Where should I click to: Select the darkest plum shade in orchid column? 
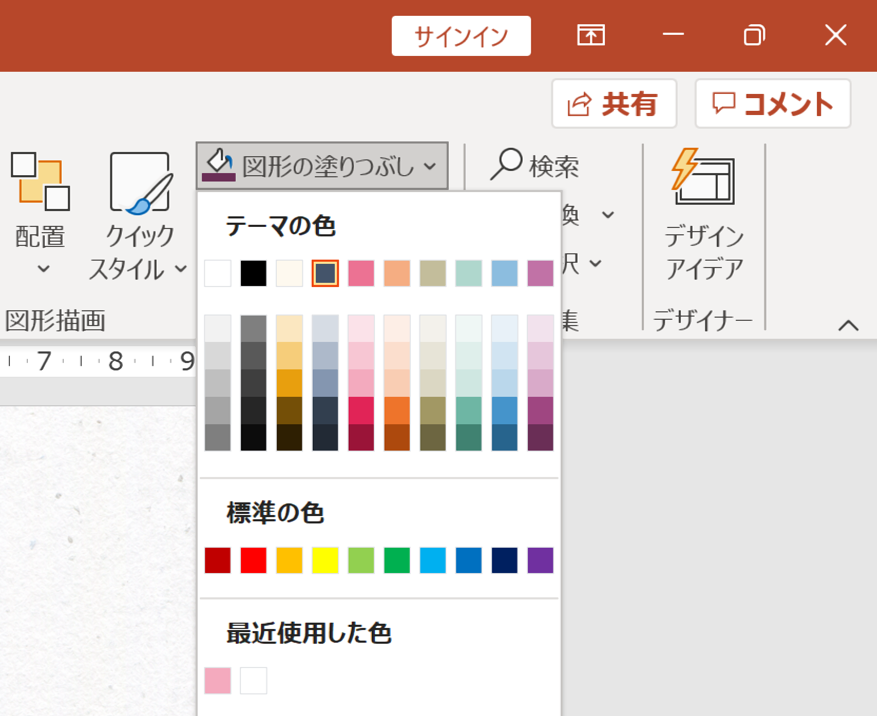click(540, 437)
